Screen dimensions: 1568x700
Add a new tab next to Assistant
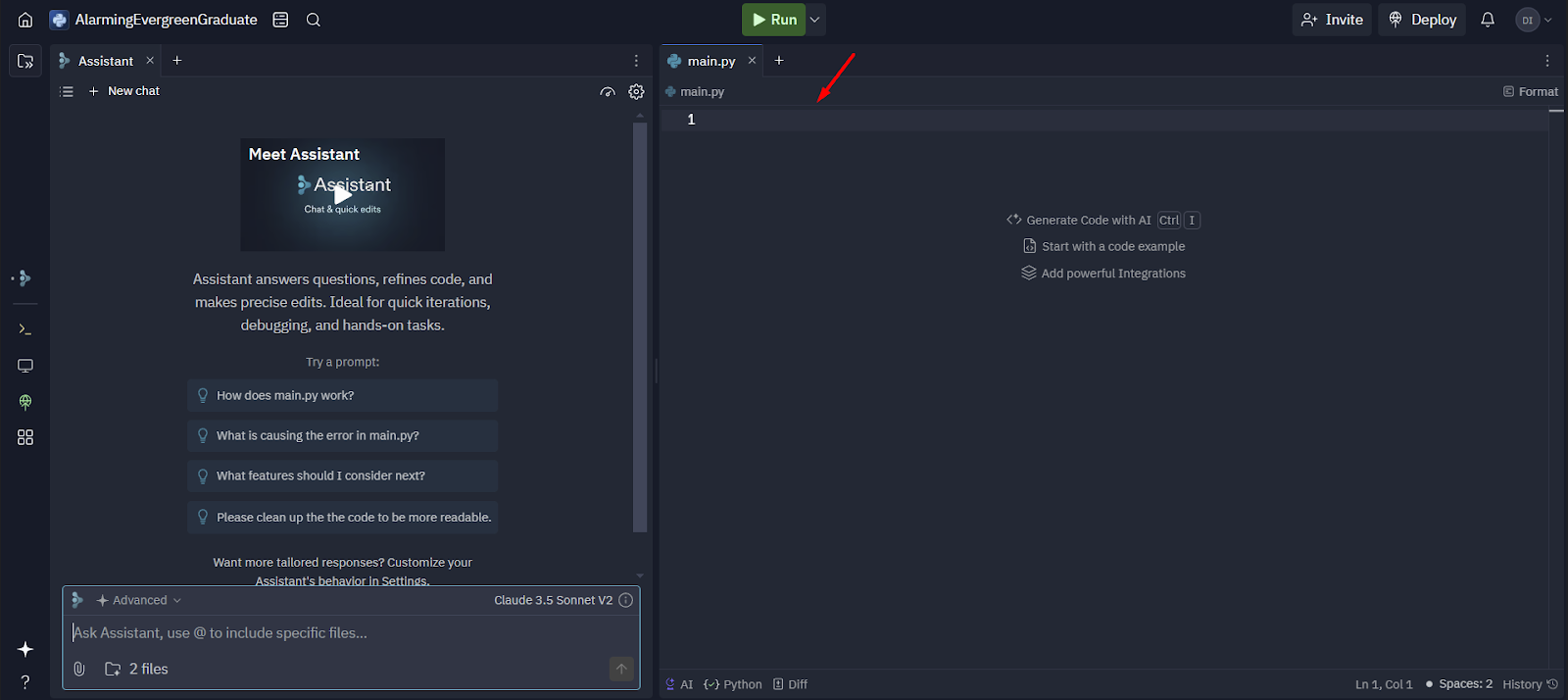[x=177, y=61]
